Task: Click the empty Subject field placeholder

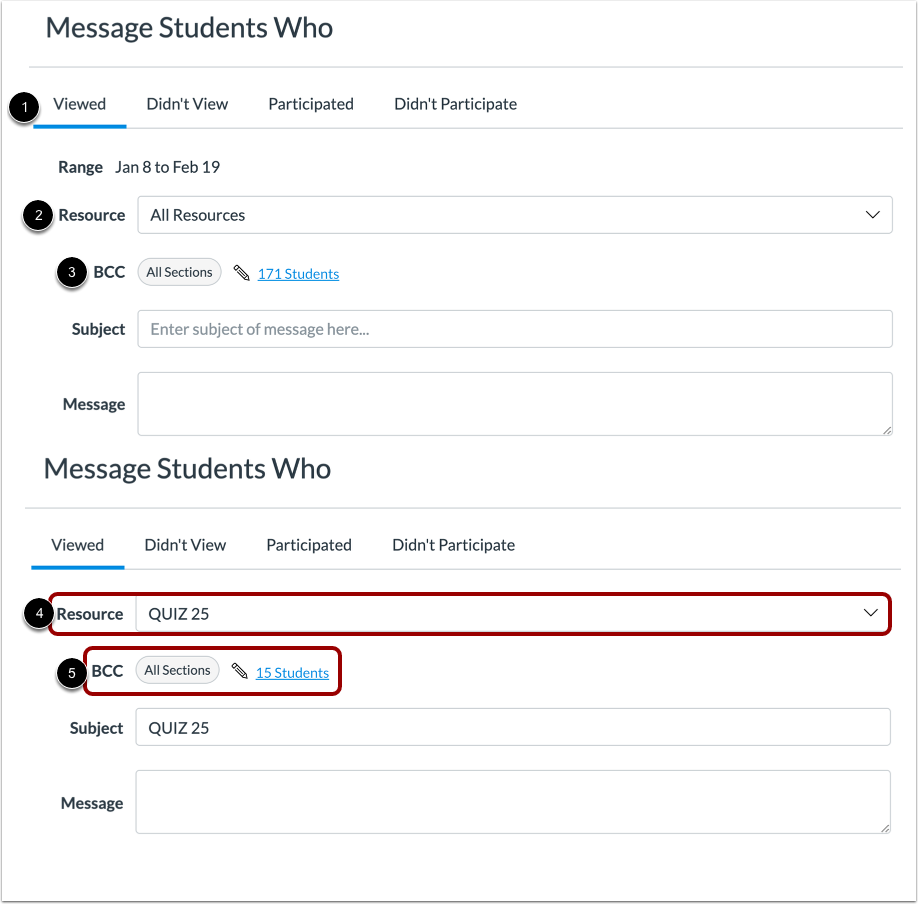Action: [x=513, y=329]
